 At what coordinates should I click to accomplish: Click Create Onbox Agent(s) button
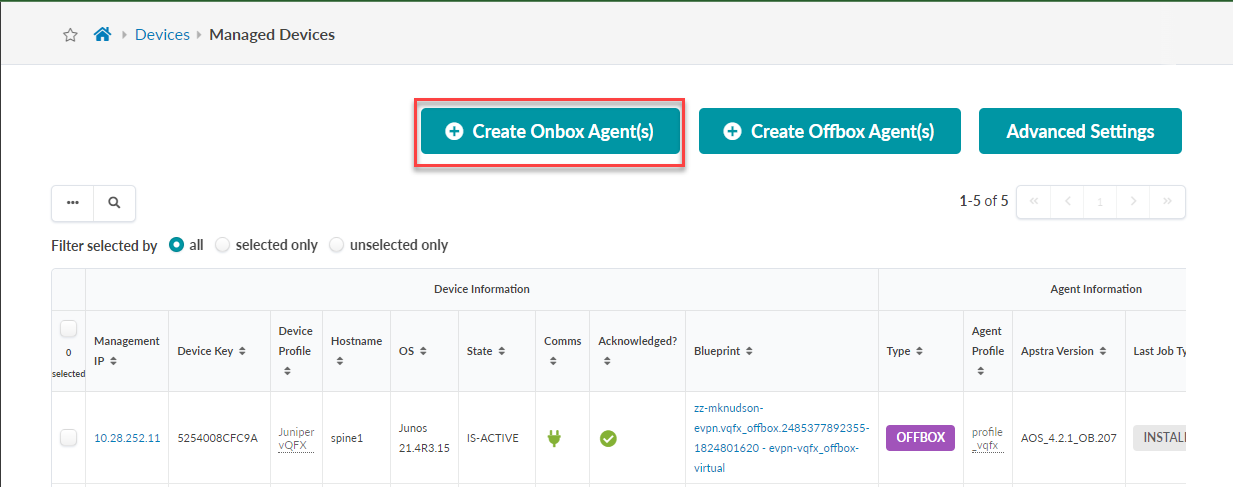(x=550, y=132)
